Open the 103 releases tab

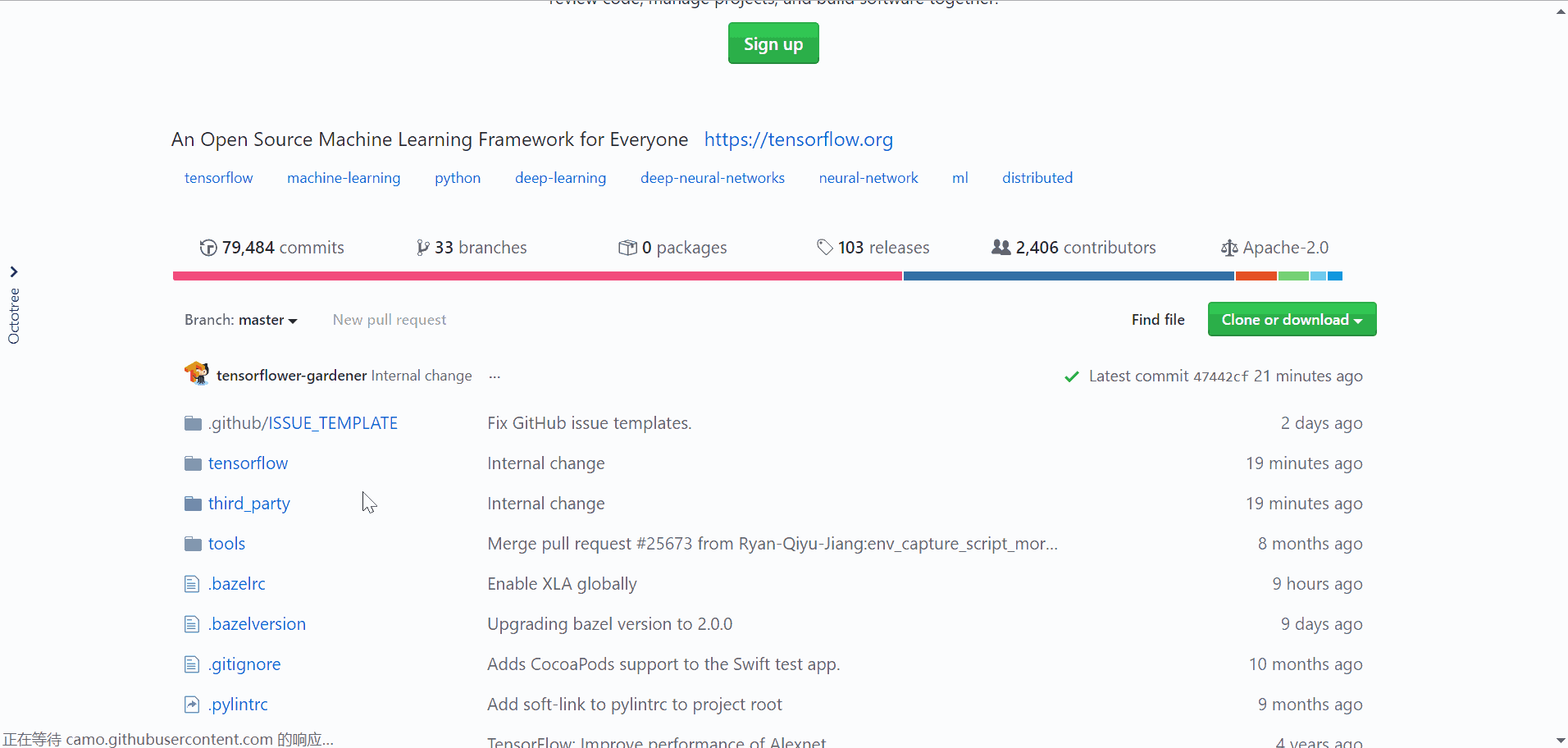coord(873,248)
